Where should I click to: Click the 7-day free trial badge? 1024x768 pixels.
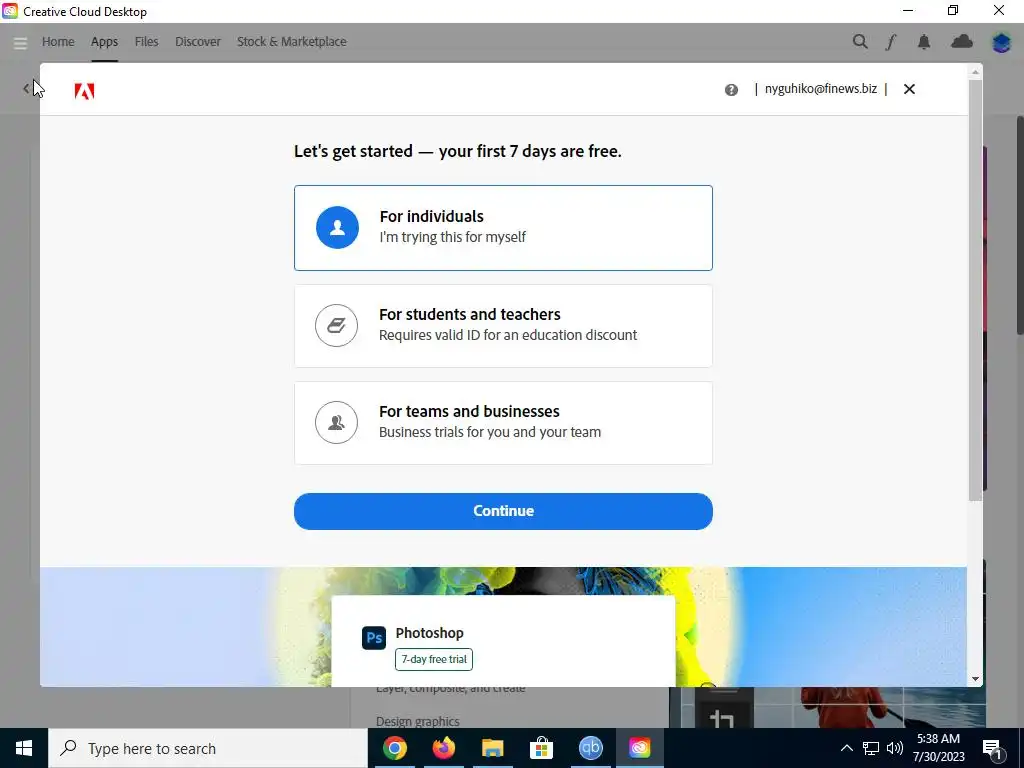(434, 659)
